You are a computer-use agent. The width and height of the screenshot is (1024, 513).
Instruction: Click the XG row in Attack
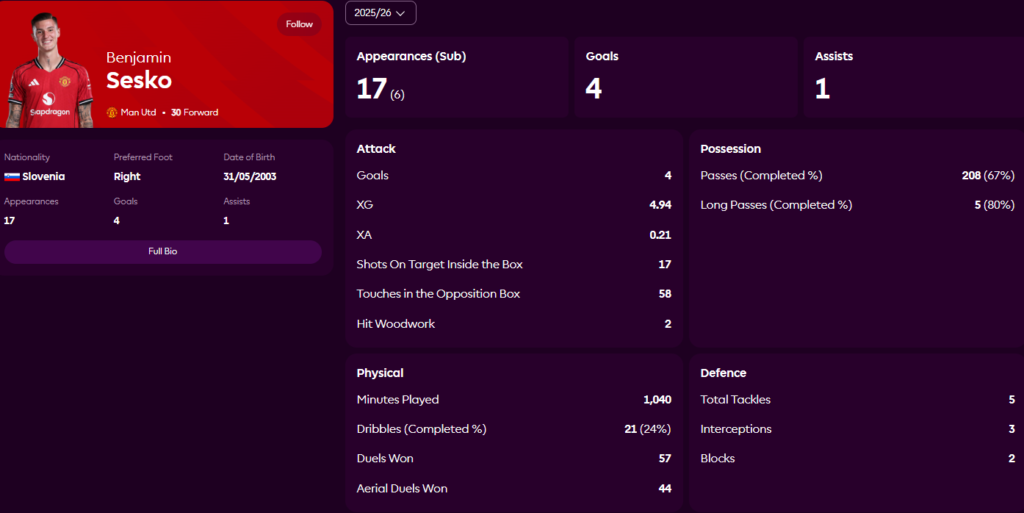pos(513,205)
